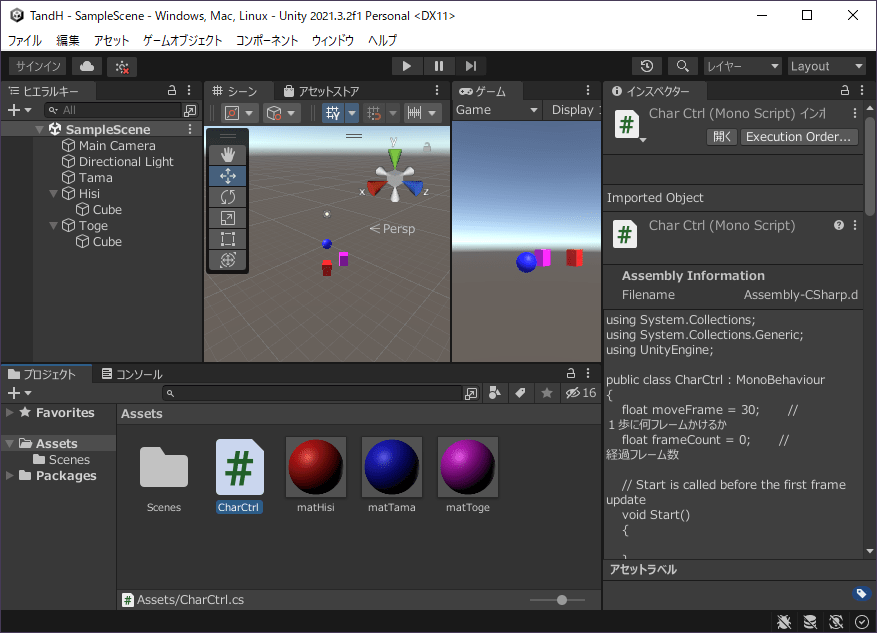Step one frame forward
Screen dimensions: 877x633
click(471, 67)
